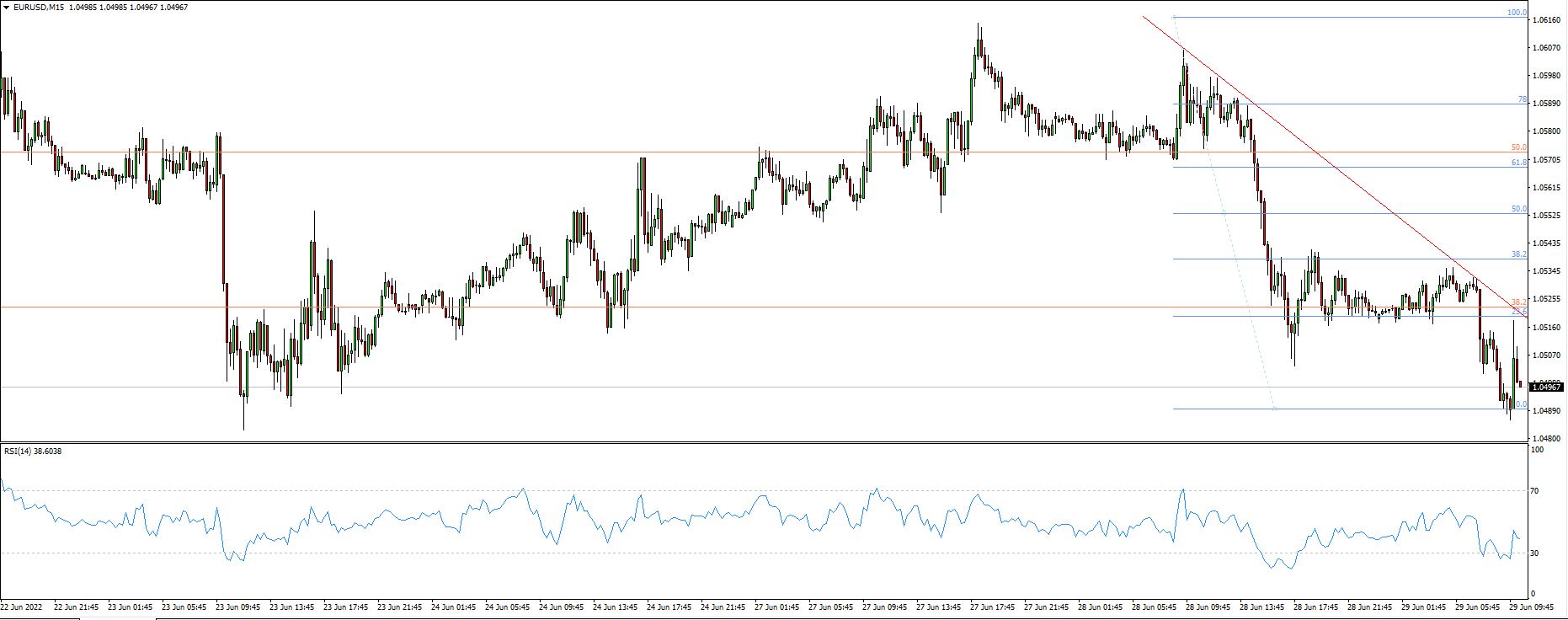Screen dimensions: 1568x620
Task: Click price 1.05800 on the price axis
Action: click(1547, 131)
